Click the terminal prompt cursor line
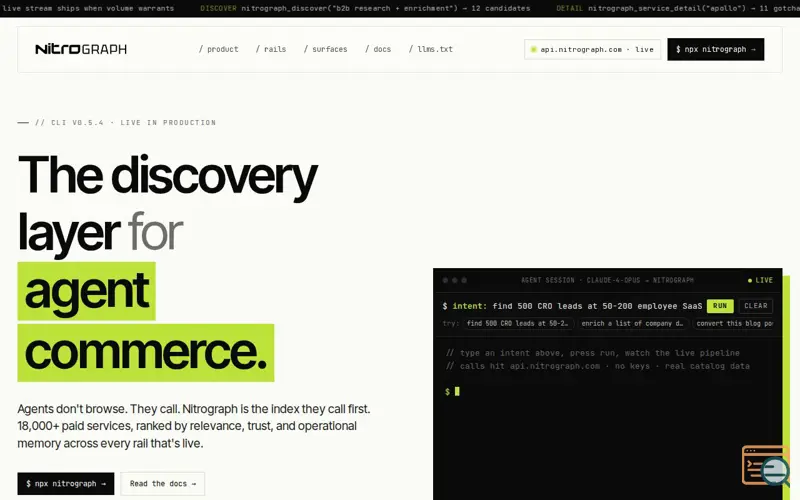This screenshot has width=800, height=500. 452,391
